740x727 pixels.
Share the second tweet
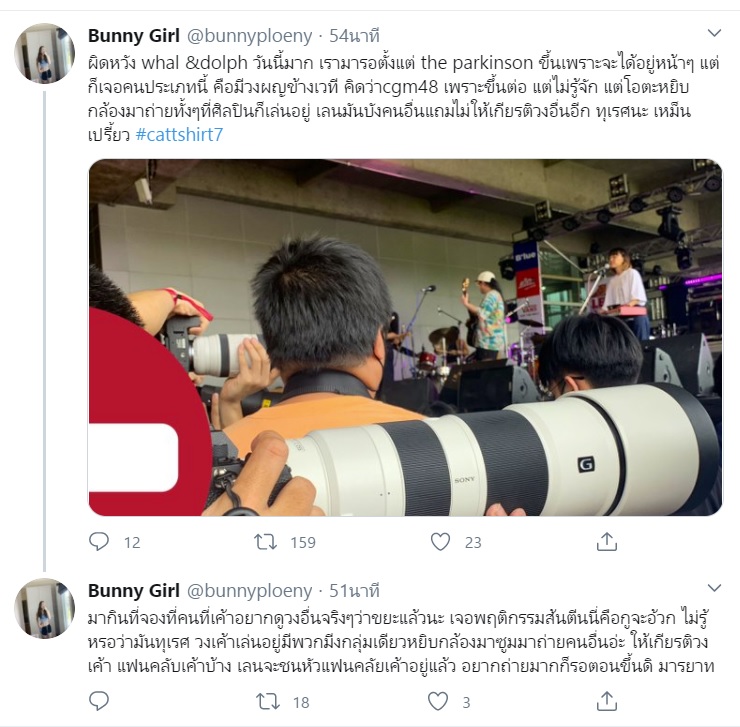607,701
